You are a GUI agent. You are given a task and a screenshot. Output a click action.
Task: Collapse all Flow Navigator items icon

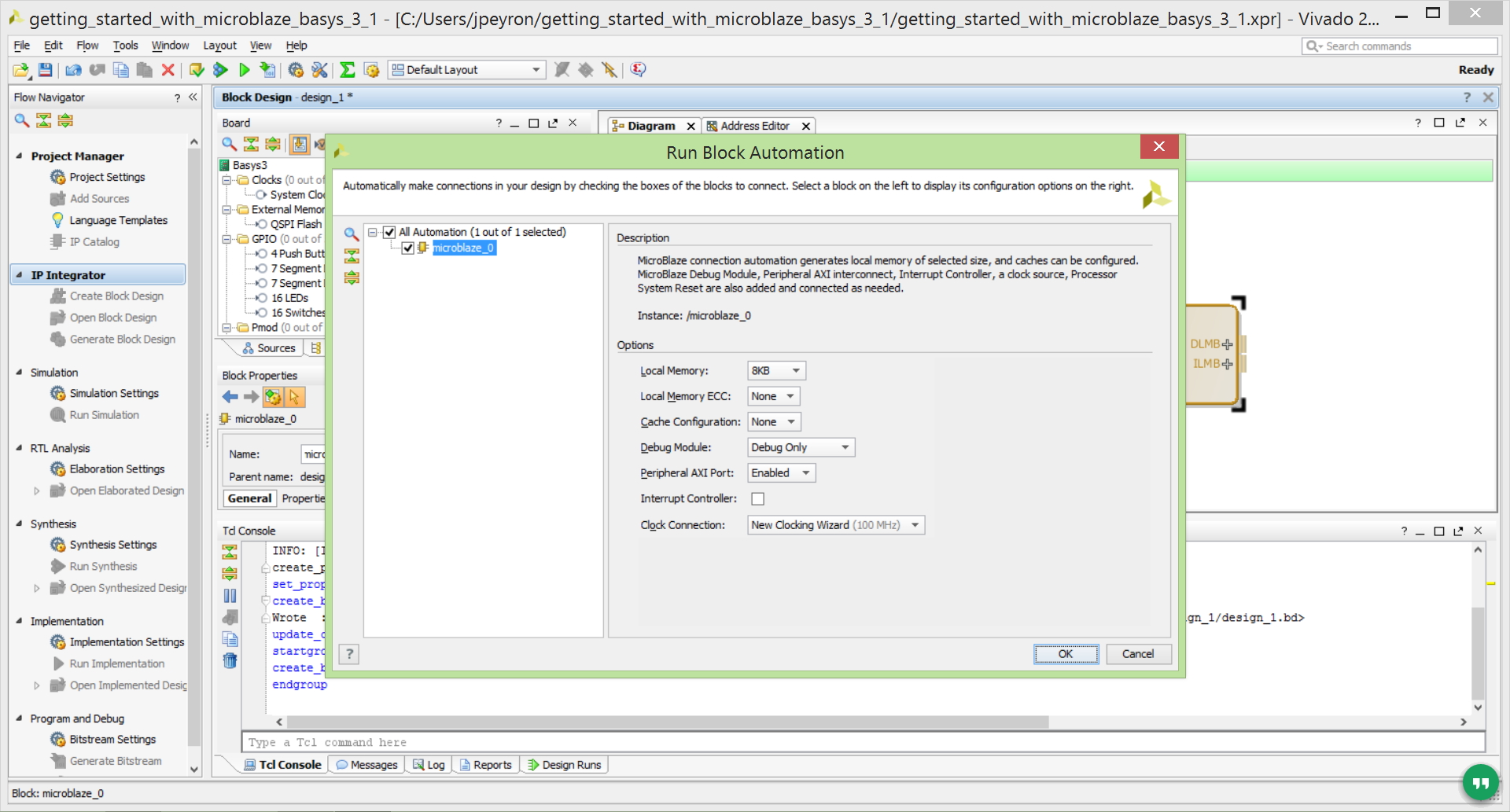coord(44,120)
